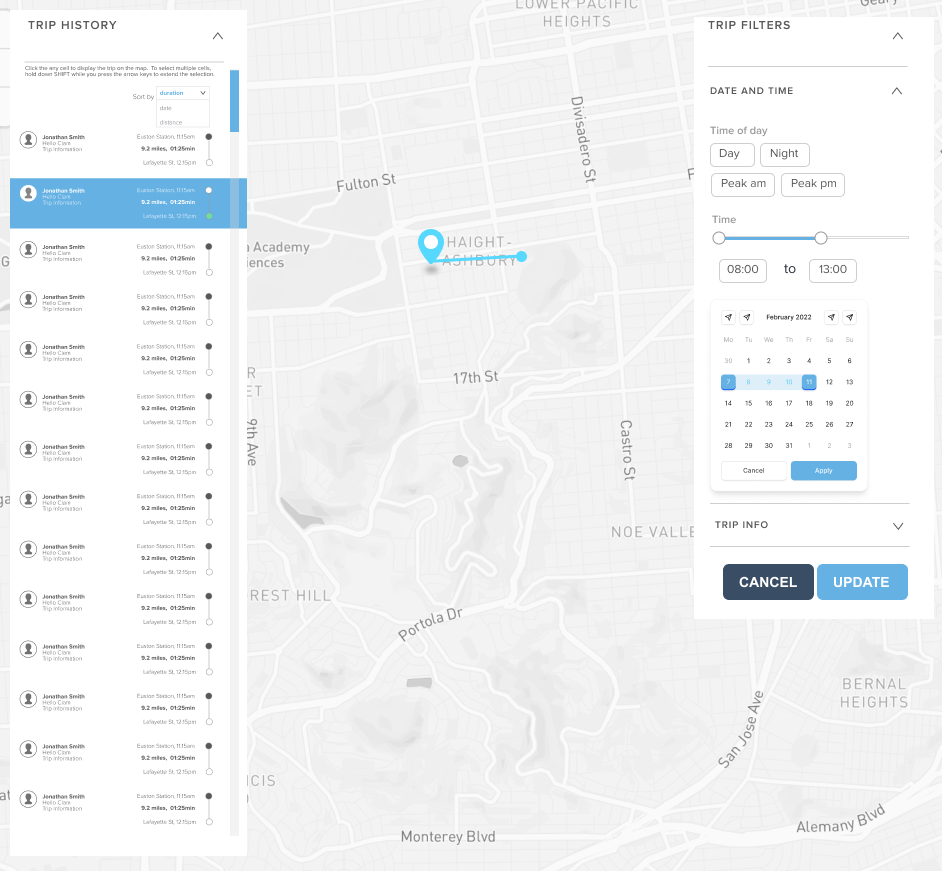This screenshot has height=871, width=942.
Task: Enable the Night time-of-day filter
Action: [x=784, y=154]
